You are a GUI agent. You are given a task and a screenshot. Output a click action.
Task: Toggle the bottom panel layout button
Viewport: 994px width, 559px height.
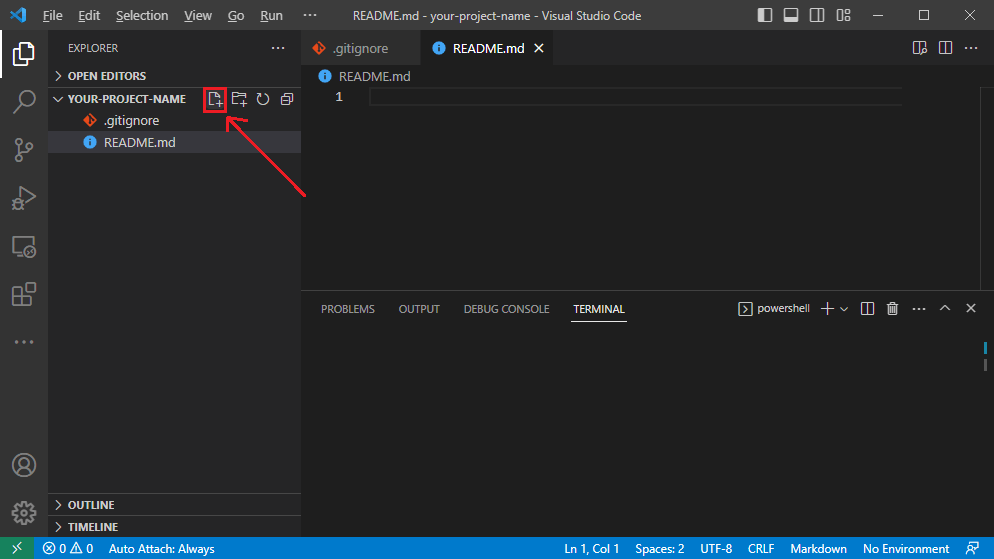point(790,16)
